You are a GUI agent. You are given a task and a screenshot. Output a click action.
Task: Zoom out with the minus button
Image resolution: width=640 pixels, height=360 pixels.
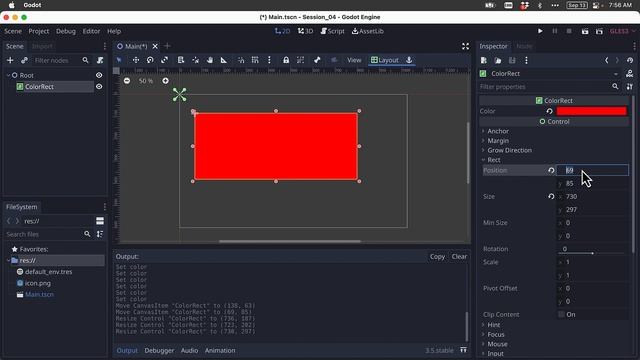point(127,81)
